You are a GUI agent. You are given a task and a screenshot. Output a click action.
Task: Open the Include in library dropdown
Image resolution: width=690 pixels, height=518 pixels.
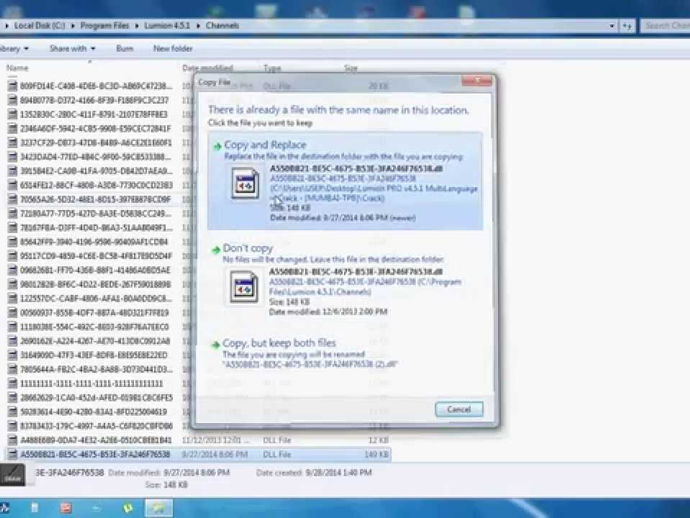pos(15,48)
